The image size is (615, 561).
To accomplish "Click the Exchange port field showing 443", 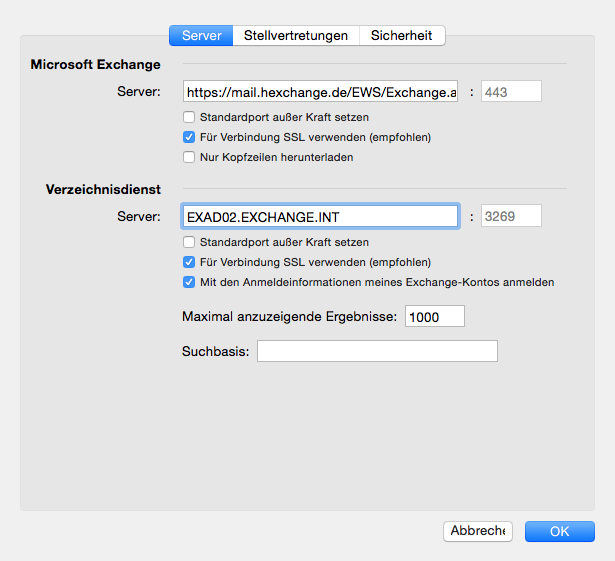I will (x=511, y=92).
